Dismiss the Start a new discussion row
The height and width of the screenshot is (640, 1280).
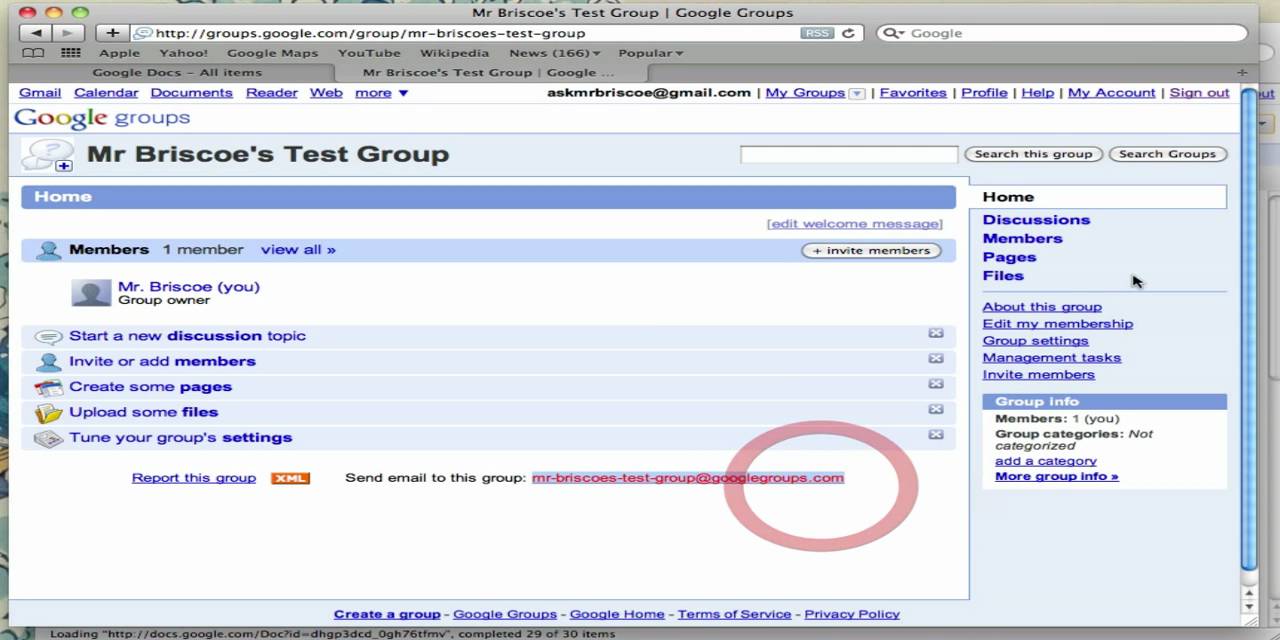click(x=936, y=333)
